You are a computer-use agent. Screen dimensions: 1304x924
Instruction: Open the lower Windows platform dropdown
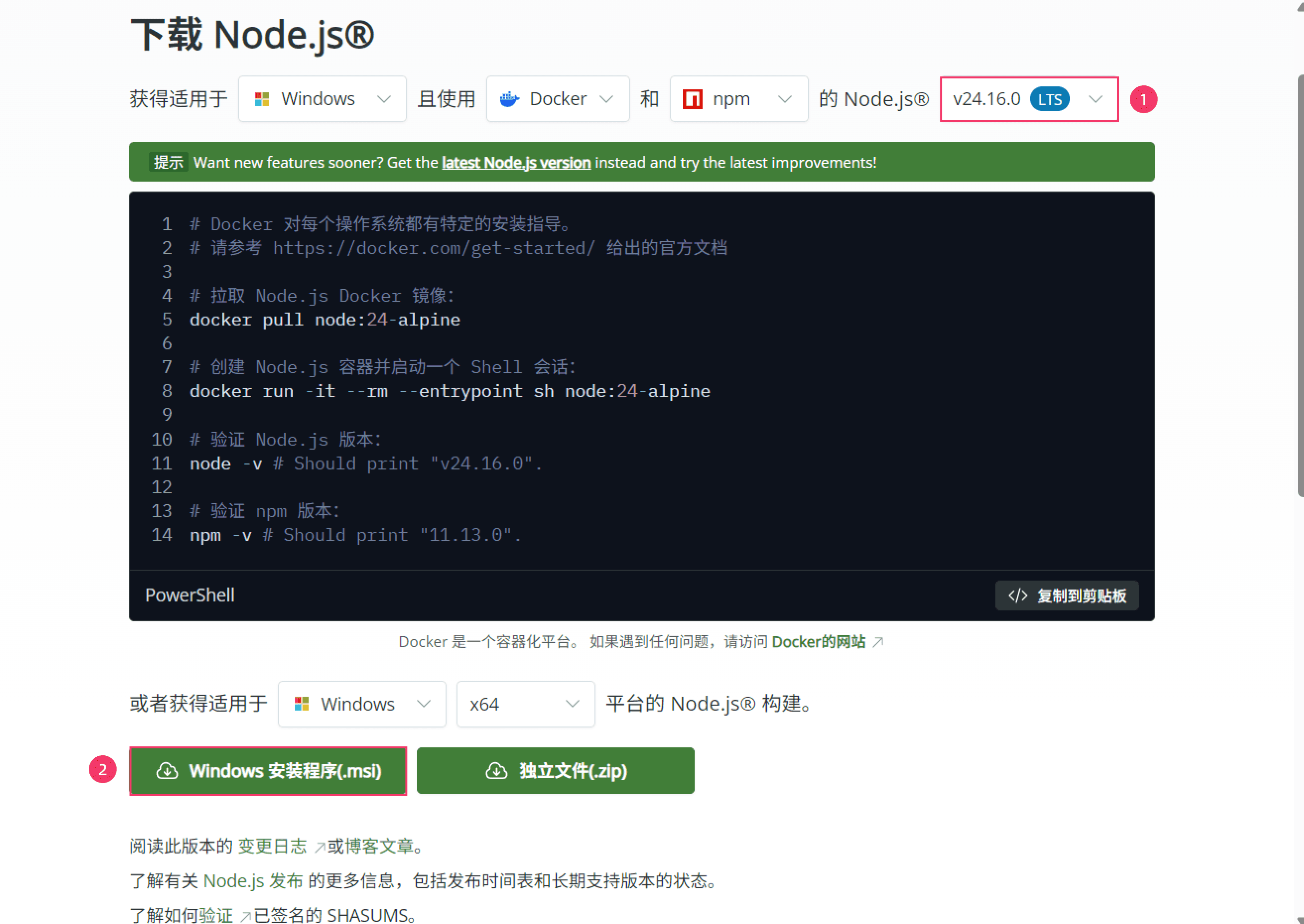tap(362, 704)
